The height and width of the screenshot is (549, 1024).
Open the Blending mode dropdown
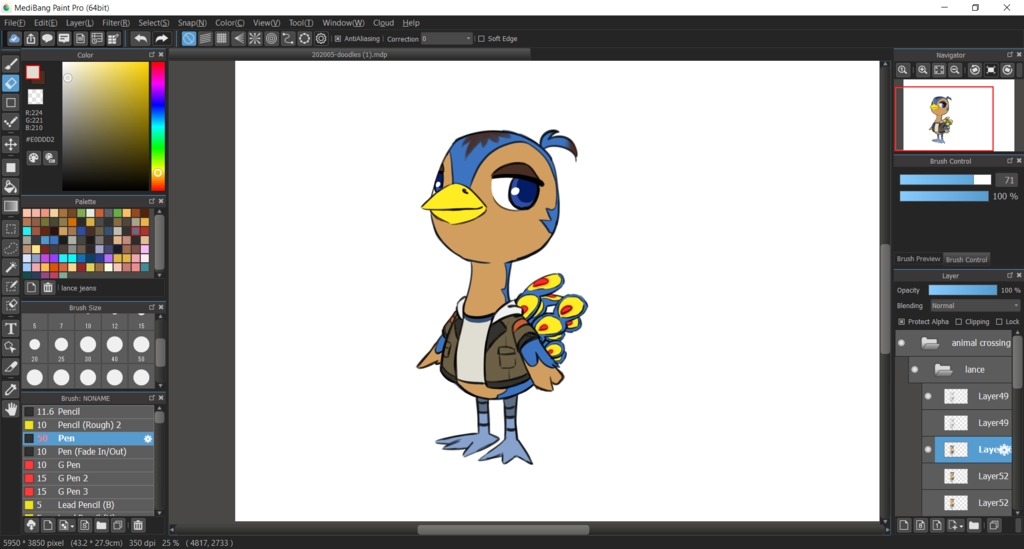point(974,306)
